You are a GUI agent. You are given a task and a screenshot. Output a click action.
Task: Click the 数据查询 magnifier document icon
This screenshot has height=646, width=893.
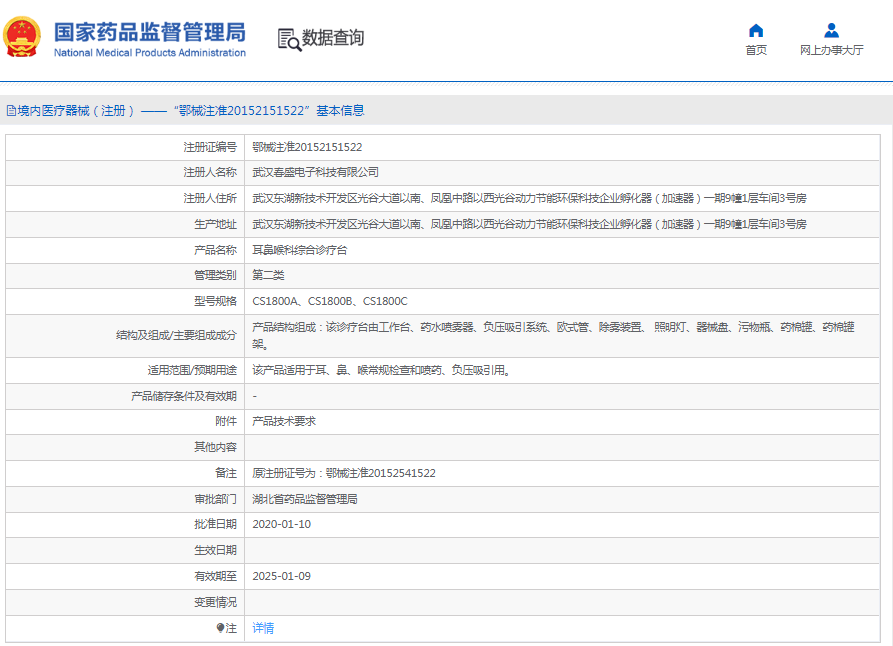click(x=288, y=38)
